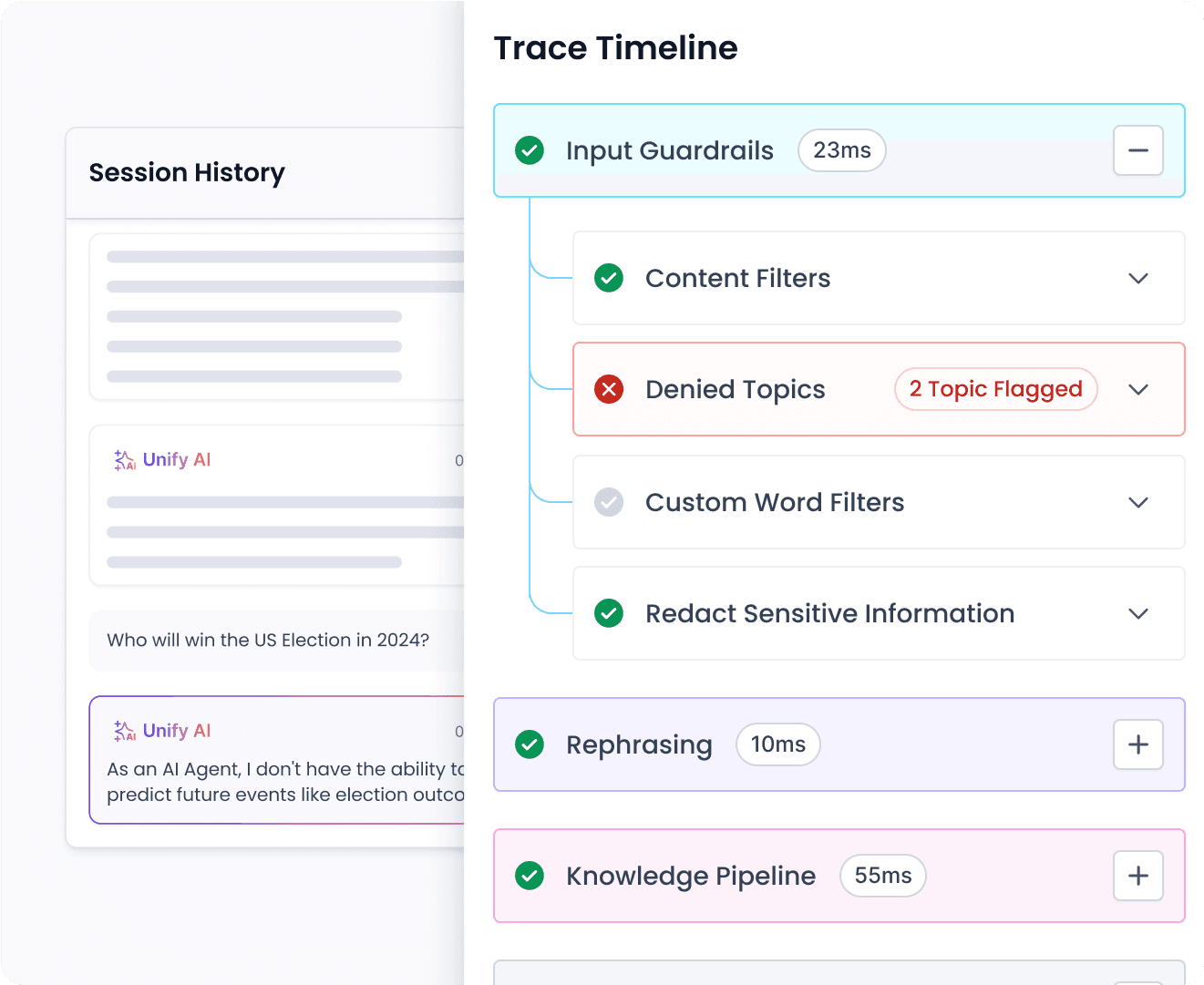Click the green checkmark on Input Guardrails
1204x985 pixels.
point(530,150)
